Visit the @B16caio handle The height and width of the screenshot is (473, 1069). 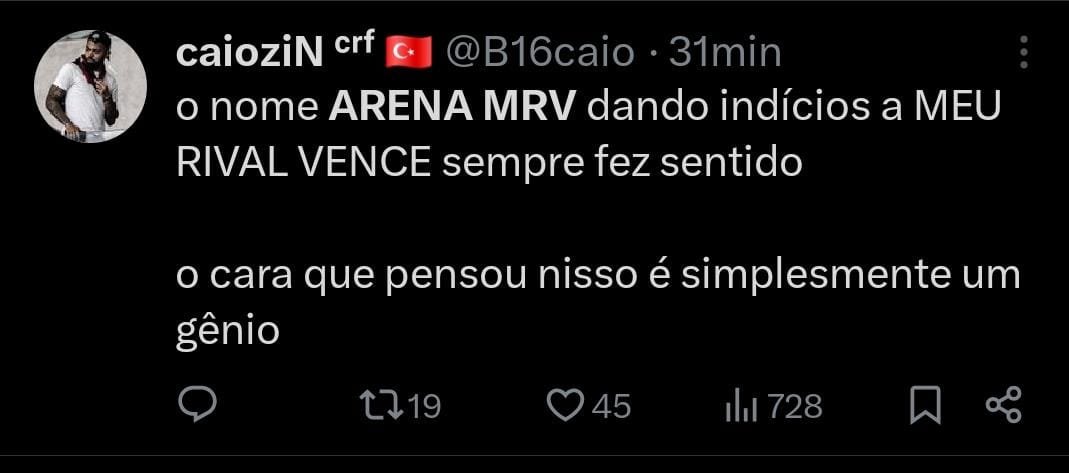coord(539,52)
